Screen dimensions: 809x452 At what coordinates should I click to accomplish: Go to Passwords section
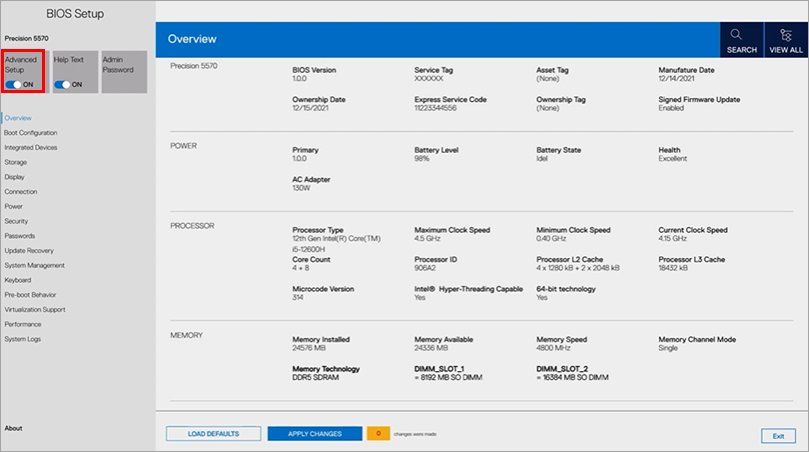click(x=20, y=236)
